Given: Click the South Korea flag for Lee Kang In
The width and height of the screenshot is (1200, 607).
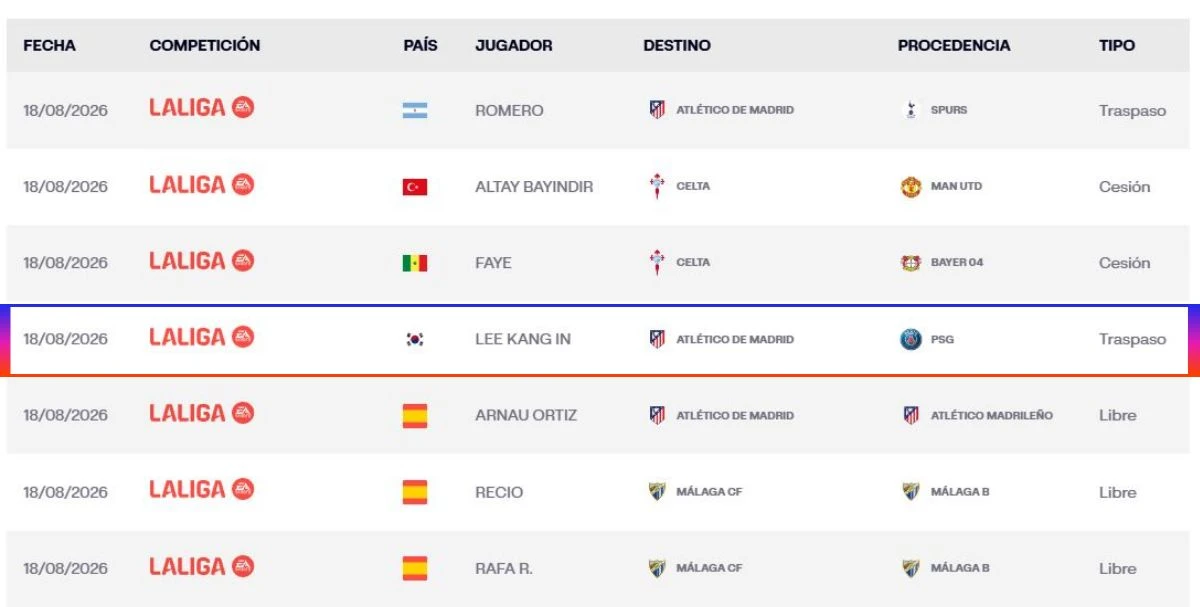Looking at the screenshot, I should [415, 339].
